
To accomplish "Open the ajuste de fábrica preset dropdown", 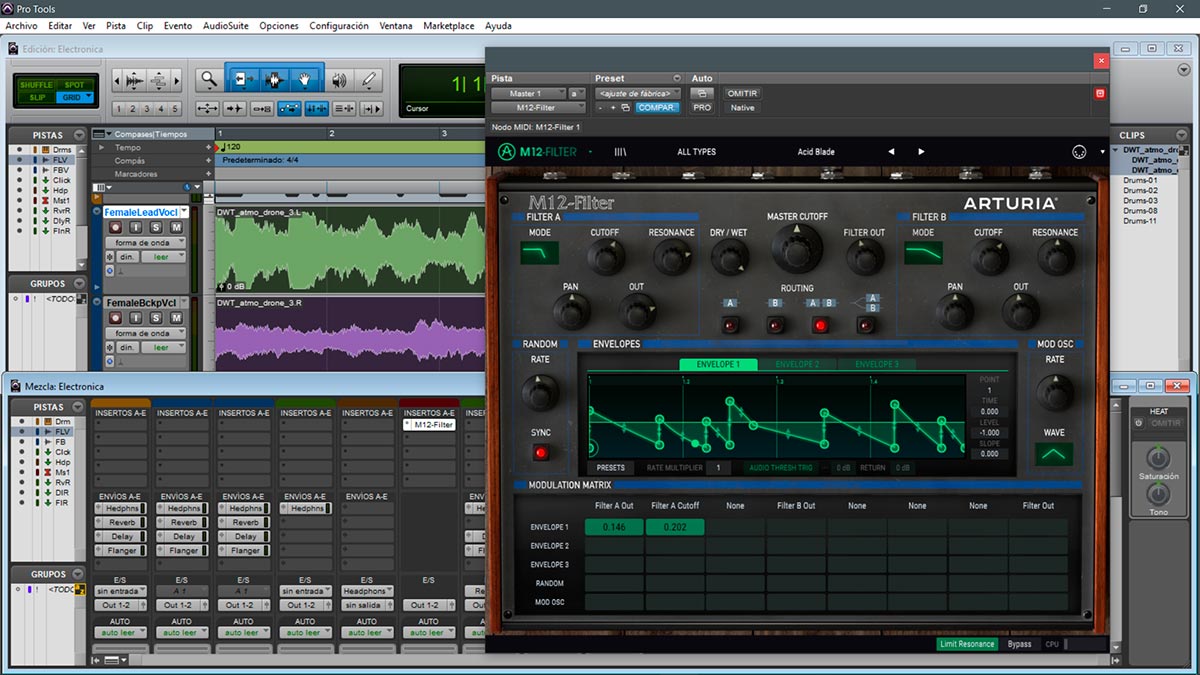I will point(638,93).
